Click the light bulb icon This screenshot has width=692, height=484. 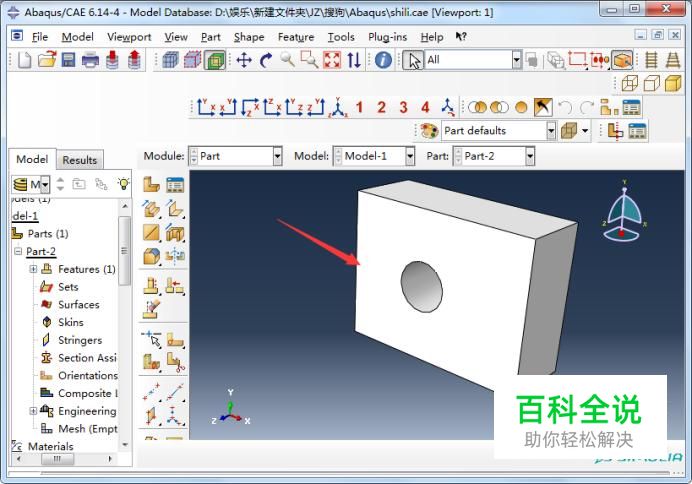coord(124,184)
